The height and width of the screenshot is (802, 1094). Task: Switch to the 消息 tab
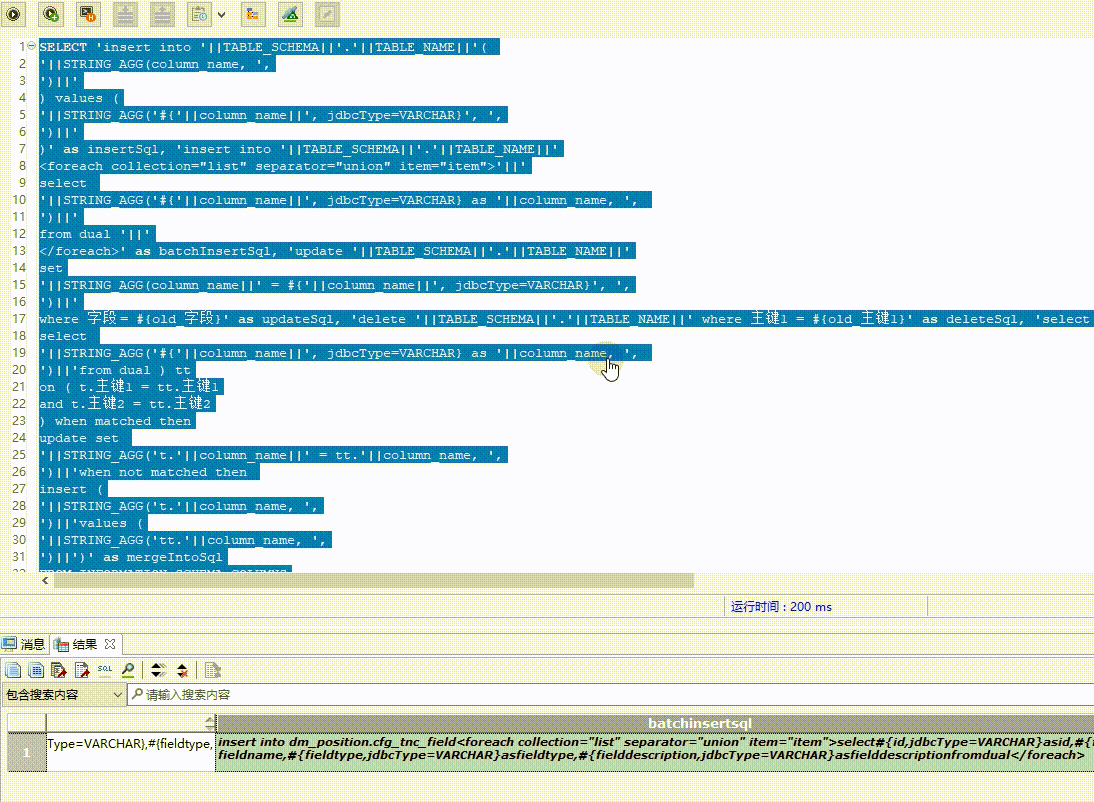24,644
